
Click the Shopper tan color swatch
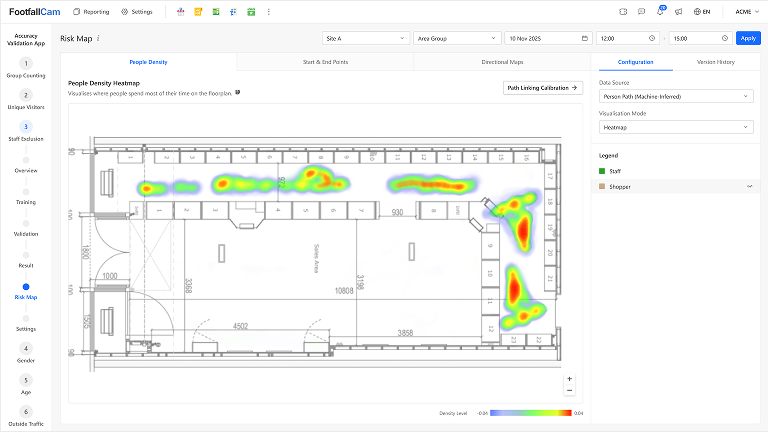(x=602, y=186)
